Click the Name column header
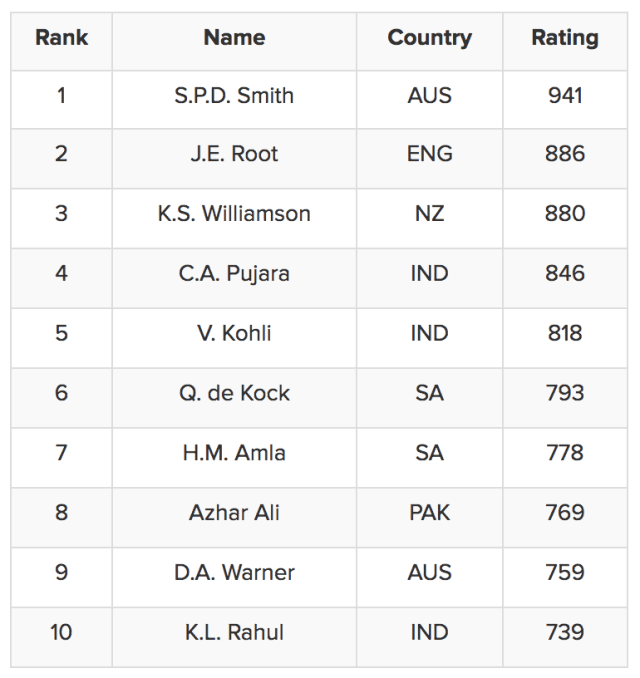640x678 pixels. 234,39
